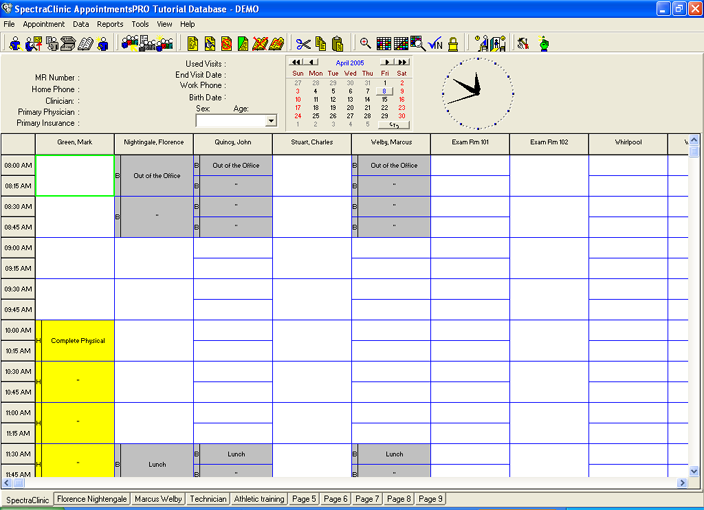Click the Whirlpool column header
Screen dimensions: 704x510
(628, 144)
